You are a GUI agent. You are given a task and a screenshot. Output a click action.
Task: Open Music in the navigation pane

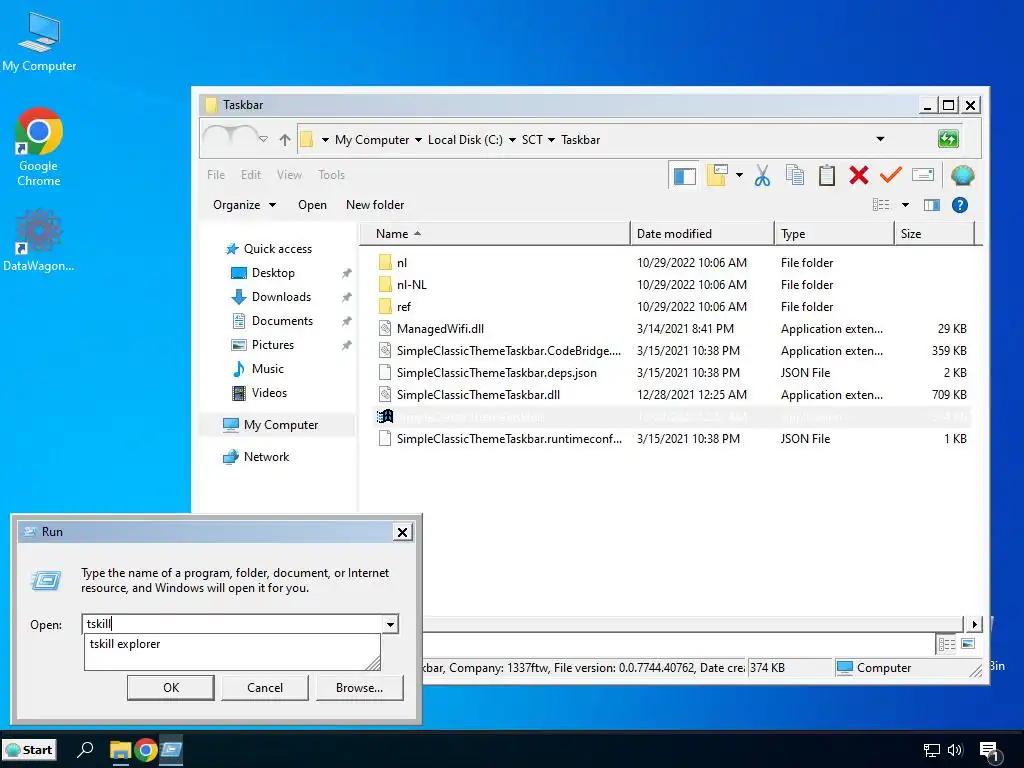[258, 369]
